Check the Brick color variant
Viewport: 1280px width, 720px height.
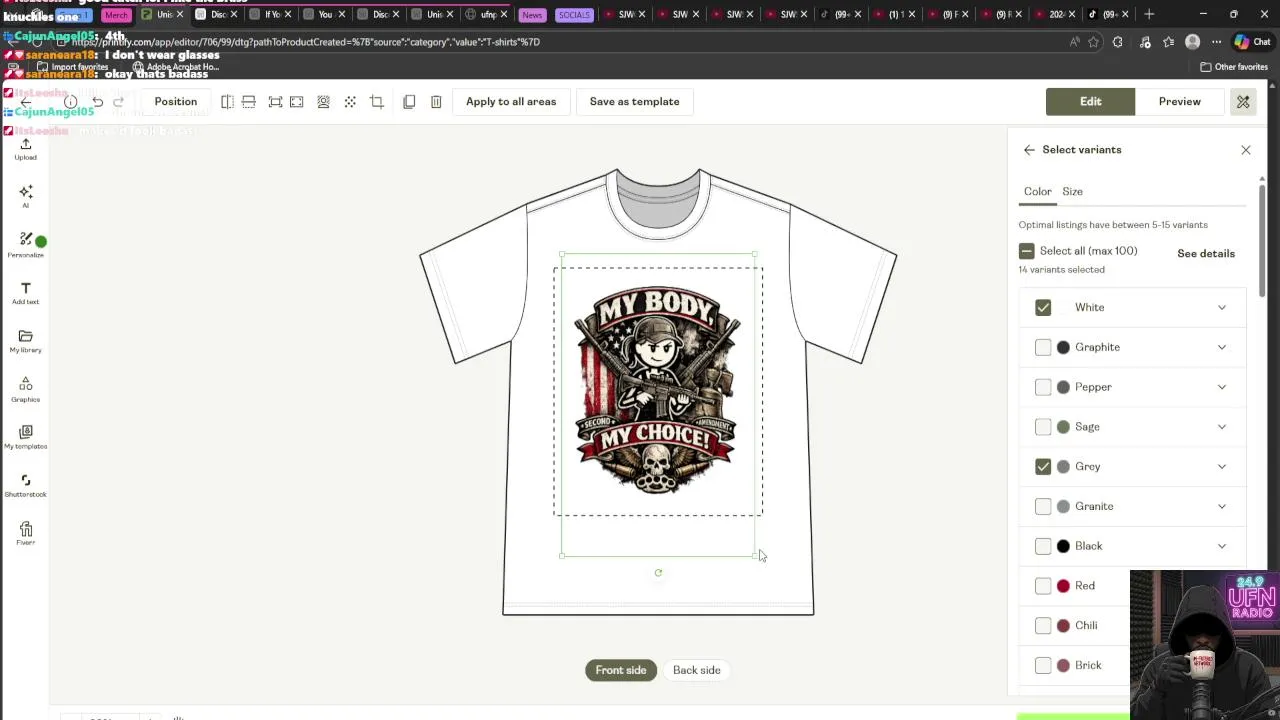1043,665
